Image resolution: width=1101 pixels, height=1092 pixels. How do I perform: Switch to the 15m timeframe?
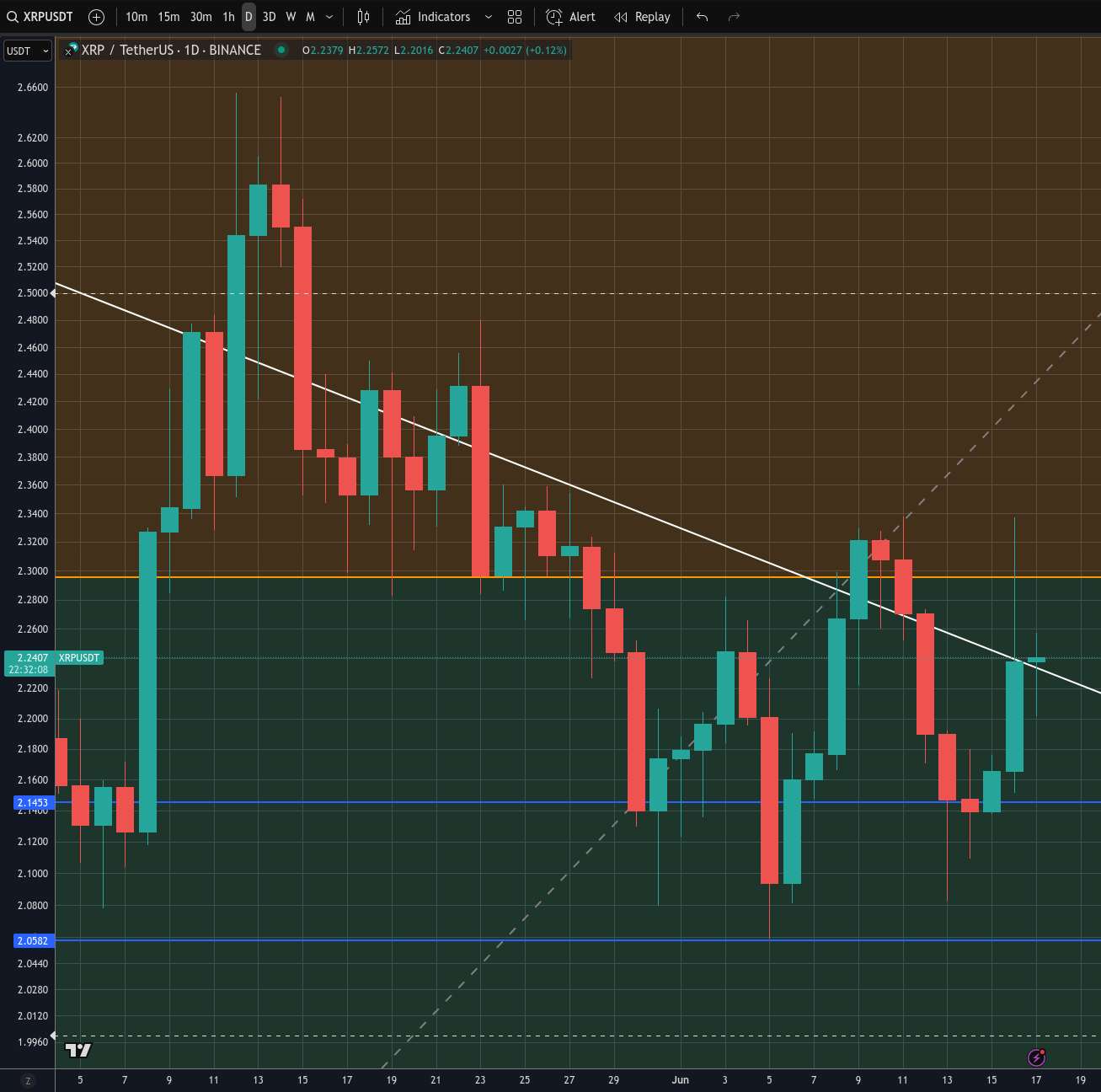[x=168, y=17]
